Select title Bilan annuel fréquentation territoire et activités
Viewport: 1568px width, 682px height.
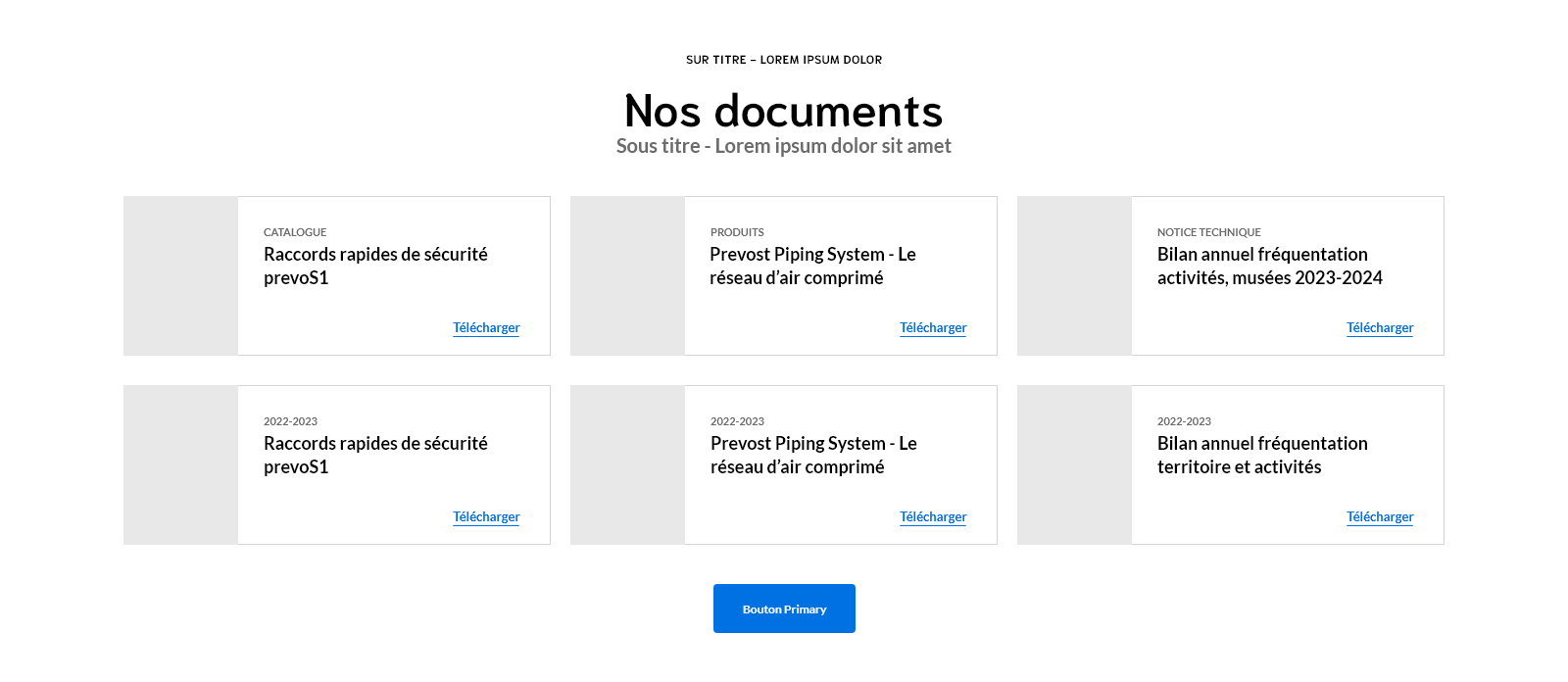point(1262,455)
